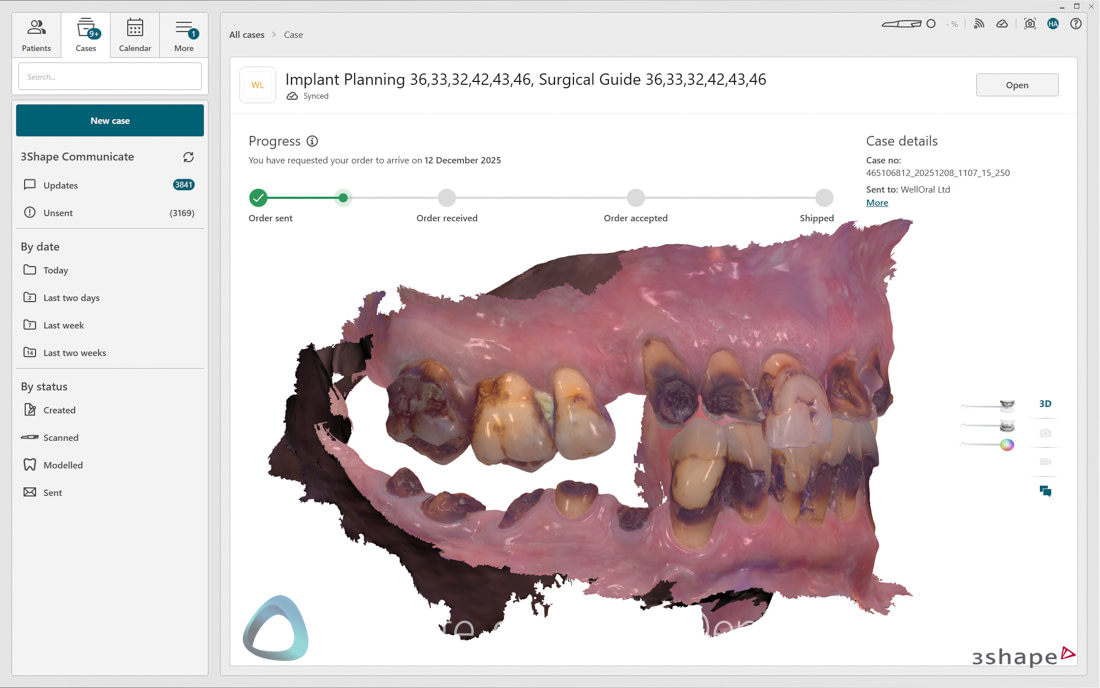Screen dimensions: 1100x688
Task: Open the Calendar view
Action: coord(135,33)
